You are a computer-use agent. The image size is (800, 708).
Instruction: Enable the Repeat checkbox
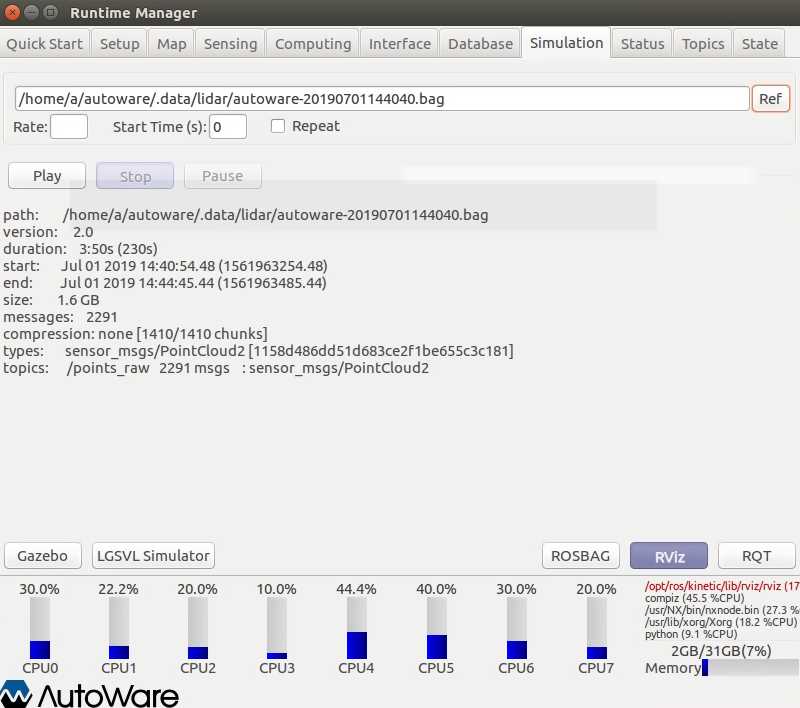pos(278,126)
